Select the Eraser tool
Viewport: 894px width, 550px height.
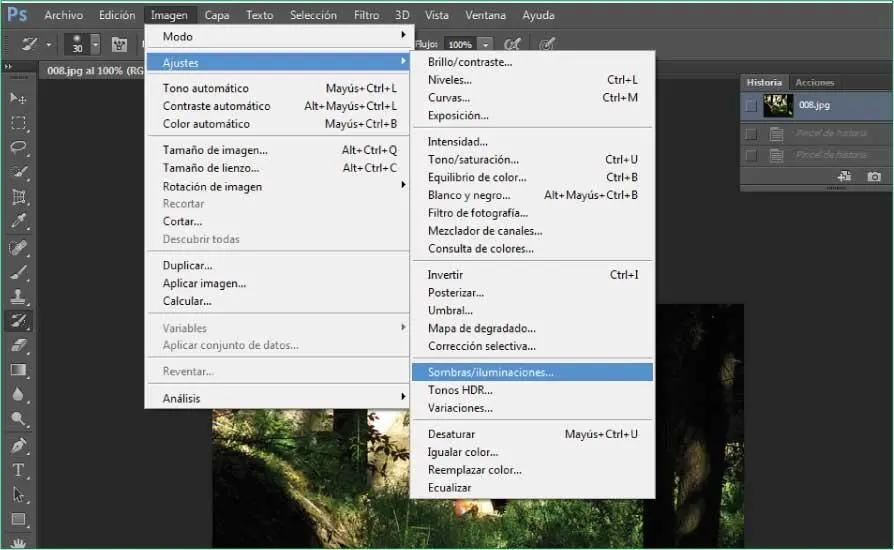[x=18, y=345]
